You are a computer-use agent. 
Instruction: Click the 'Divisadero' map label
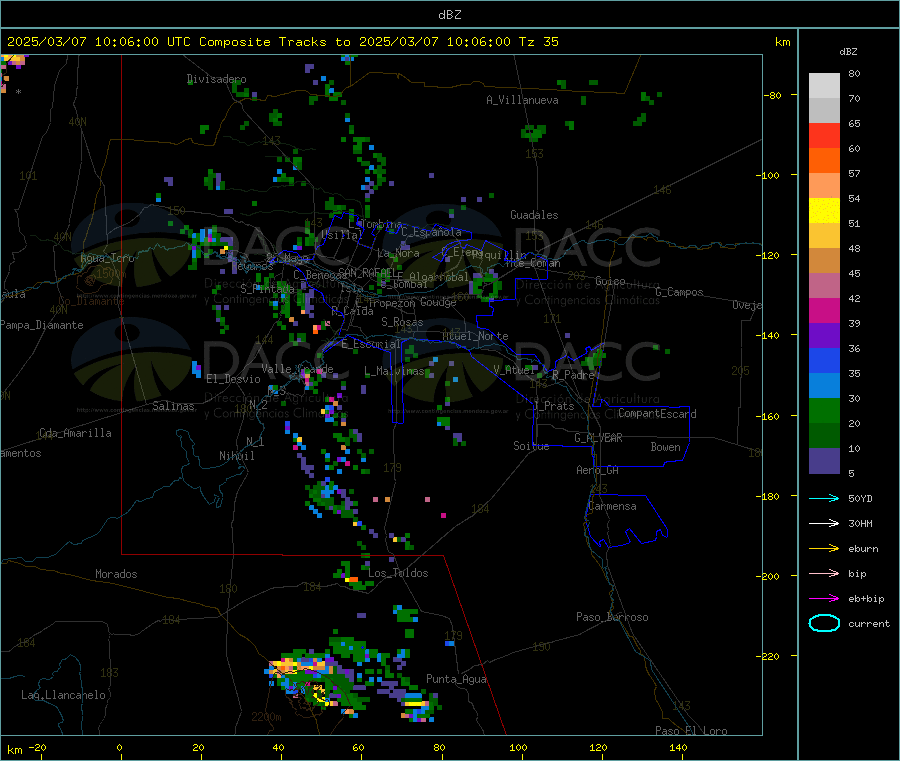tap(216, 79)
